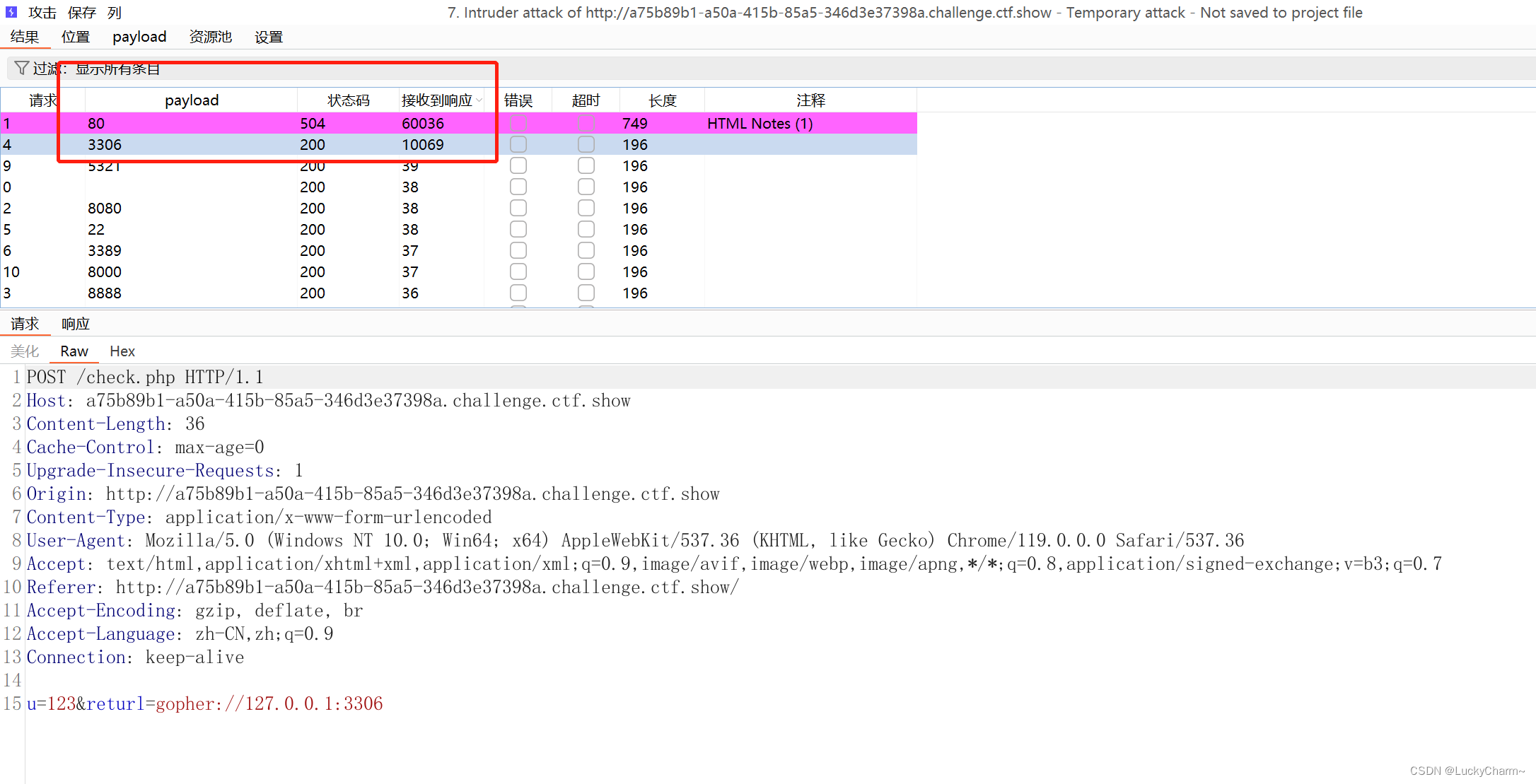Click status code 504 cell

pos(313,123)
